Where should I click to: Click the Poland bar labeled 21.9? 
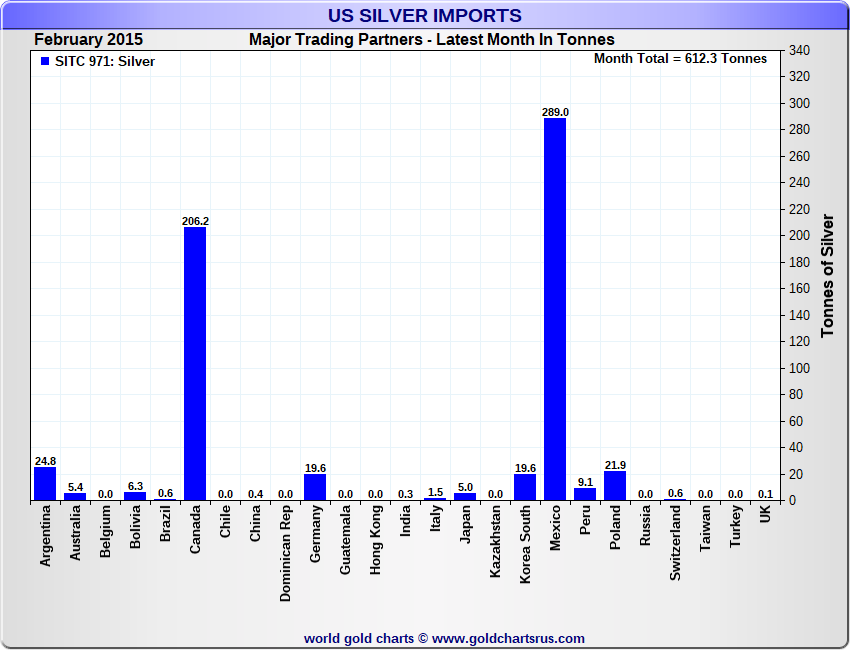click(615, 485)
